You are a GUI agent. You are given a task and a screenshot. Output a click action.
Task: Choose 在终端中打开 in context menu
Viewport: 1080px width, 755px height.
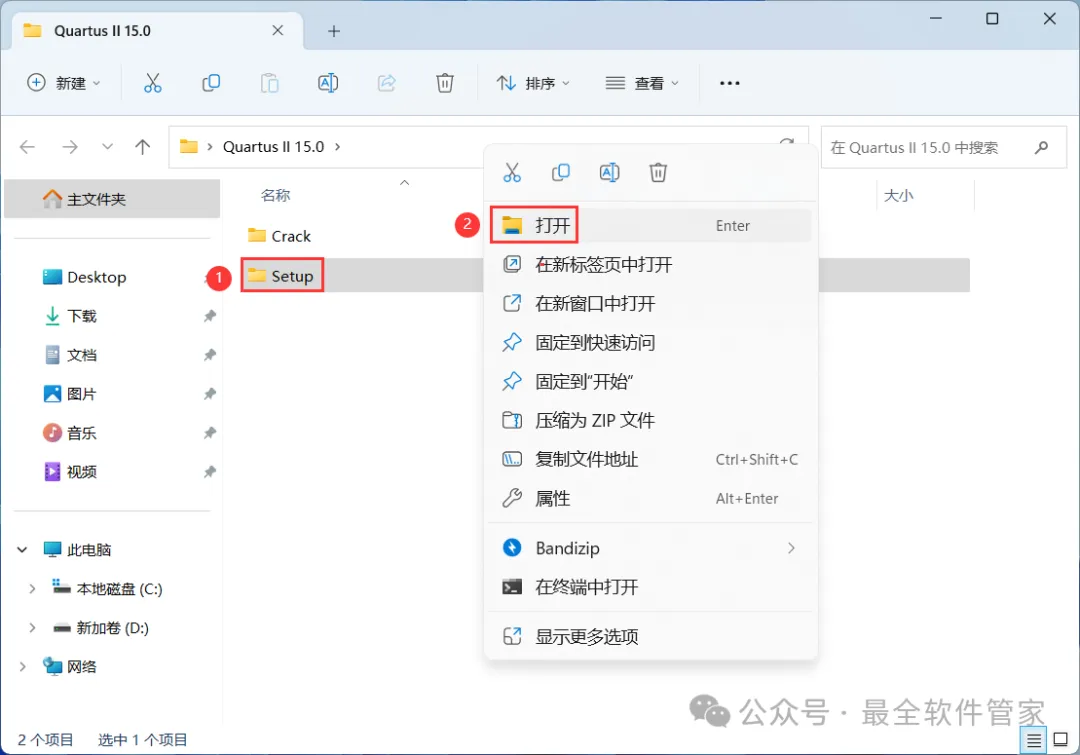(650, 587)
